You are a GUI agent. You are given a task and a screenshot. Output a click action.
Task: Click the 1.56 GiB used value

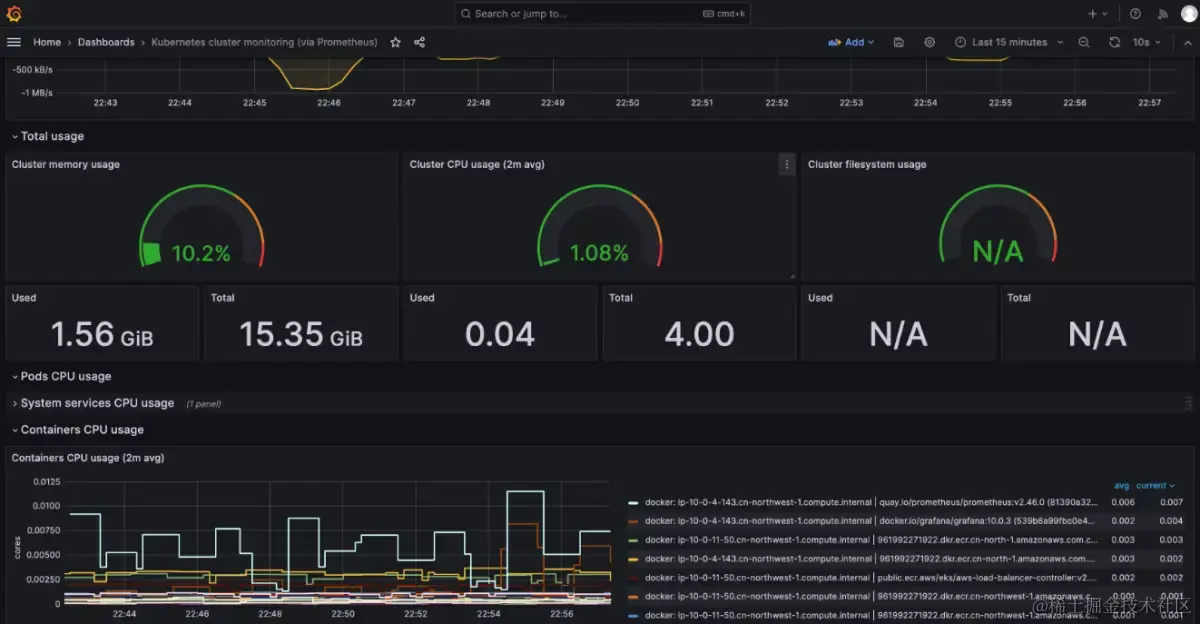point(102,334)
